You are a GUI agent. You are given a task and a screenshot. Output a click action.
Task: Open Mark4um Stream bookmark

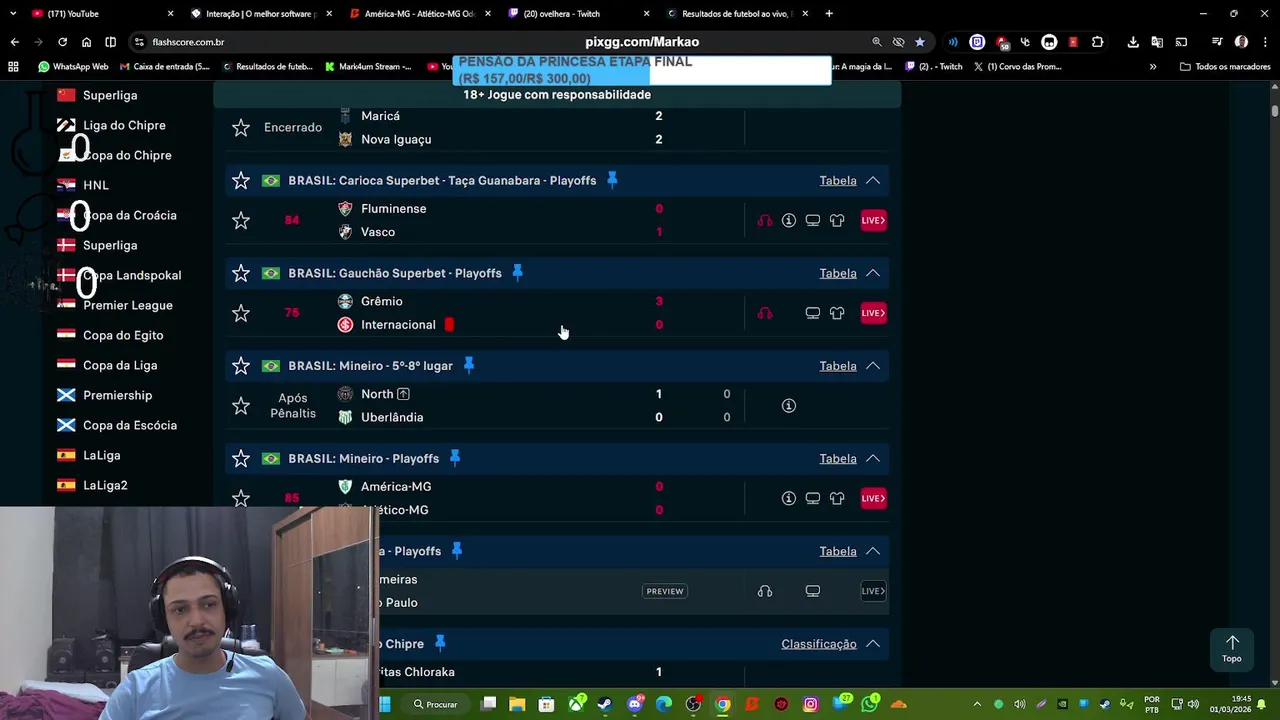point(369,67)
